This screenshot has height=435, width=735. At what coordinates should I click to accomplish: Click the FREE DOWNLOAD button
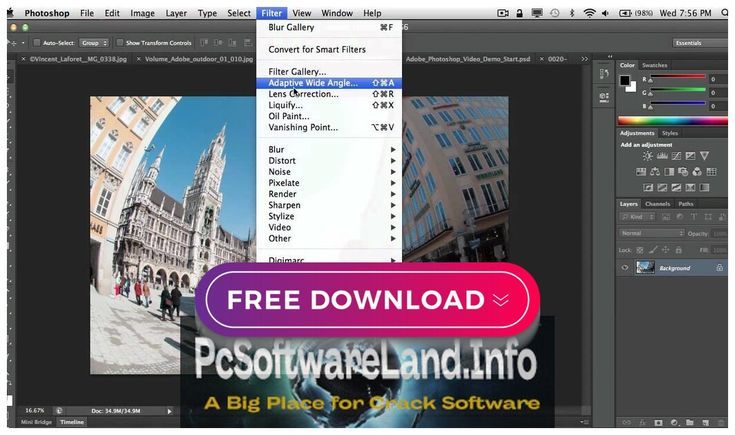point(368,300)
